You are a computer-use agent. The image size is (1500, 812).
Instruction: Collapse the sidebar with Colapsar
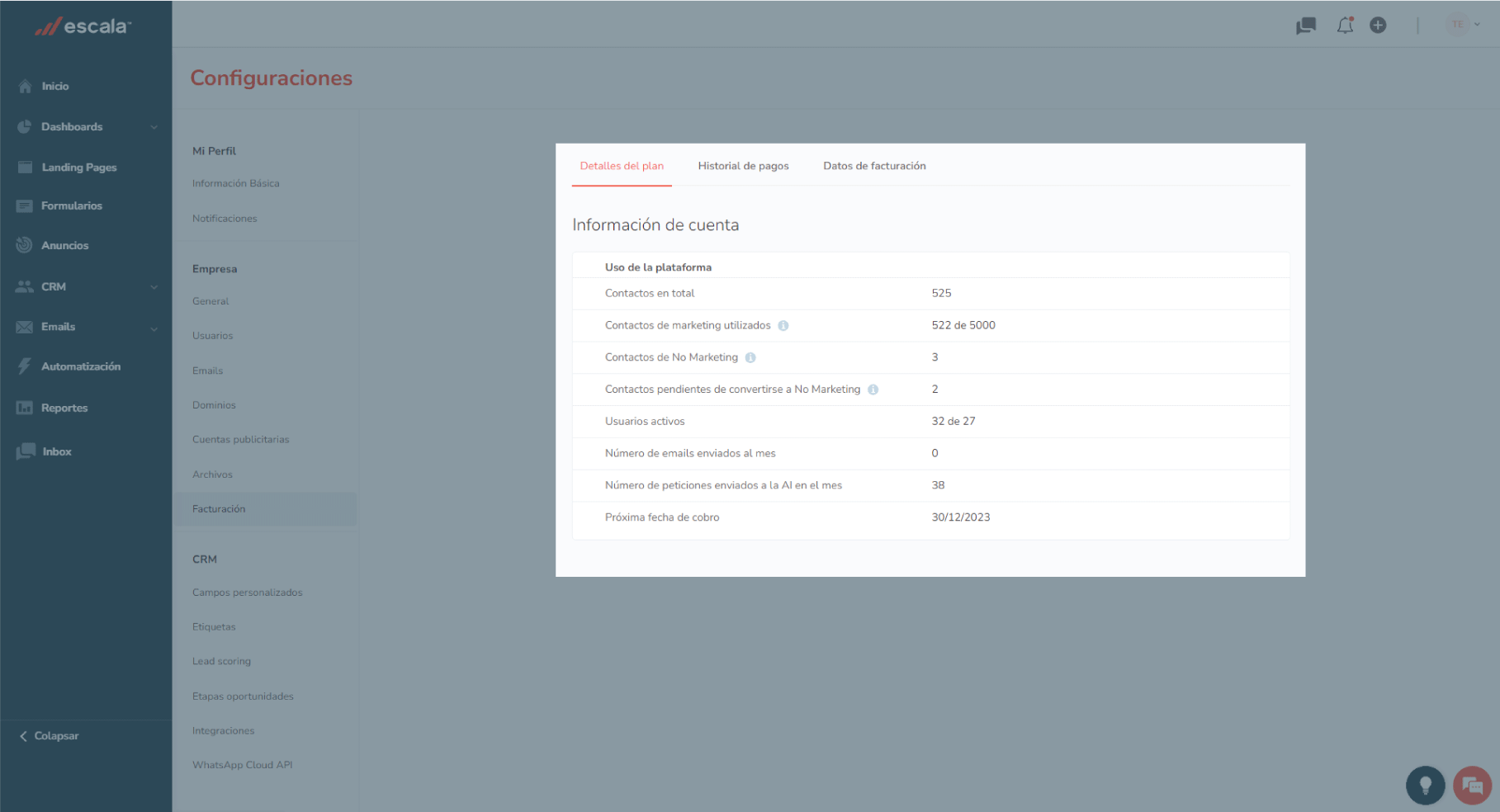[x=49, y=736]
